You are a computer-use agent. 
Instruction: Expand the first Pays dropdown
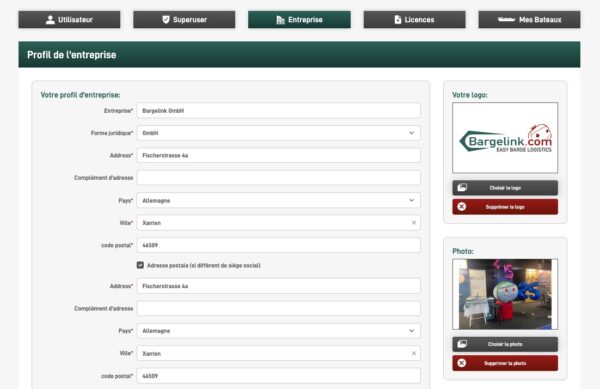click(x=279, y=200)
